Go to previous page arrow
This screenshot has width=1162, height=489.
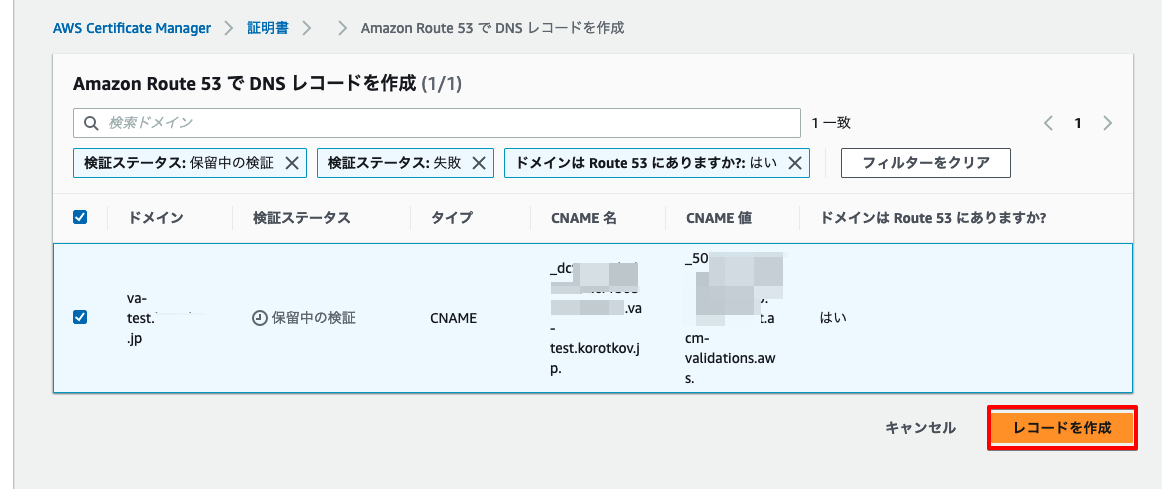[x=1049, y=123]
